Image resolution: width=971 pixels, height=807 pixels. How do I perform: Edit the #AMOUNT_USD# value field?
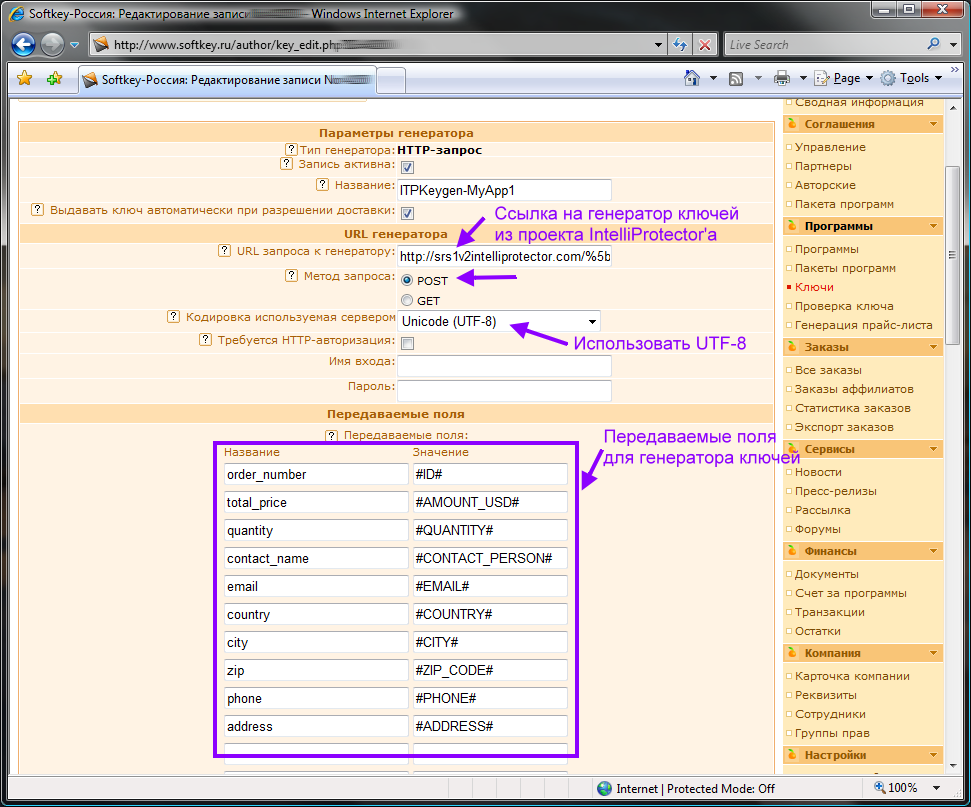pos(490,502)
